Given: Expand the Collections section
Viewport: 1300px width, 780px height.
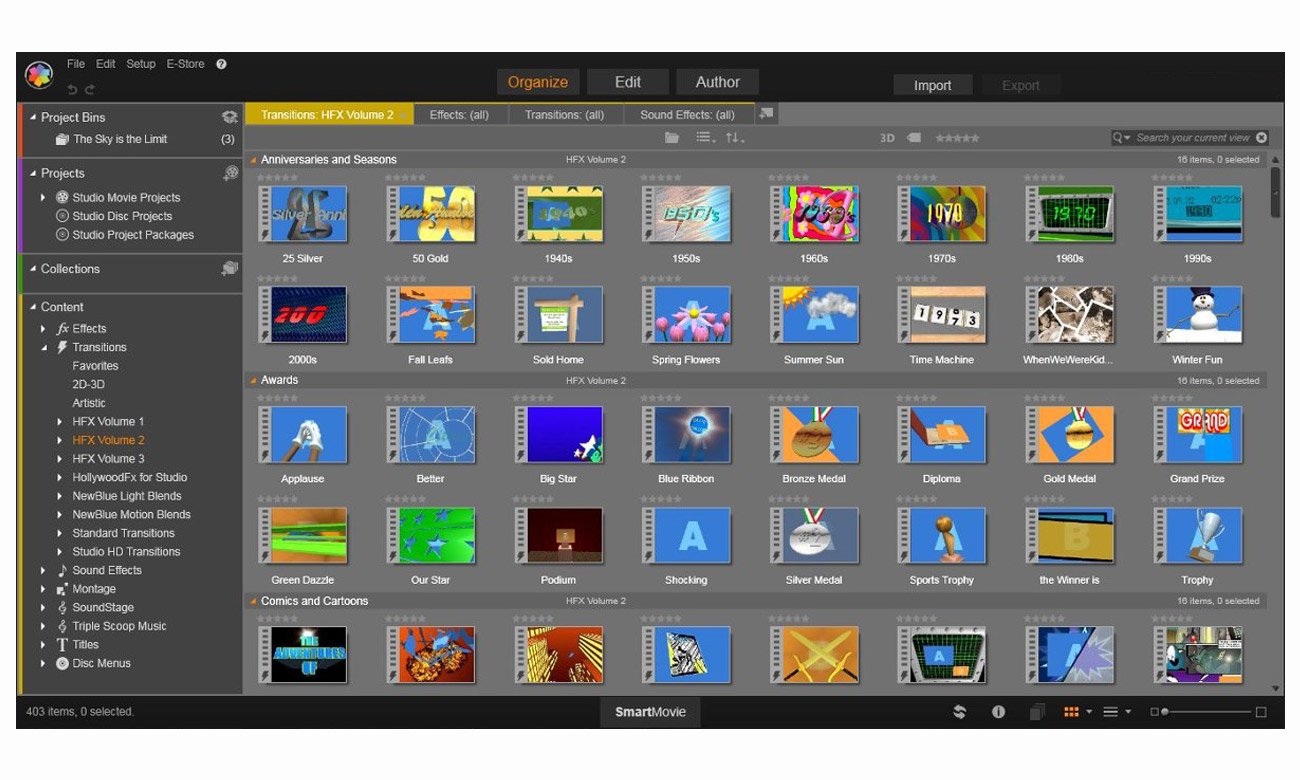Looking at the screenshot, I should [x=32, y=269].
